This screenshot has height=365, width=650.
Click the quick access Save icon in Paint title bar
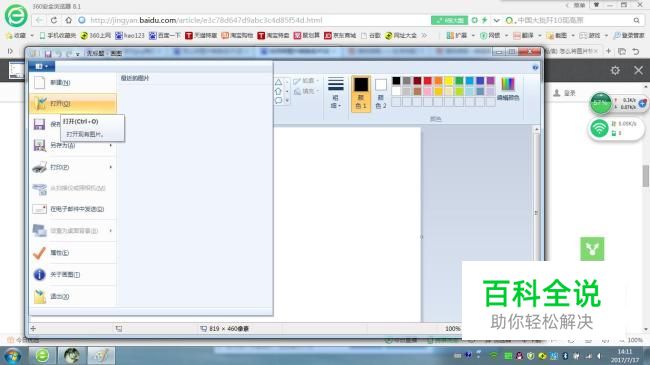tap(48, 54)
